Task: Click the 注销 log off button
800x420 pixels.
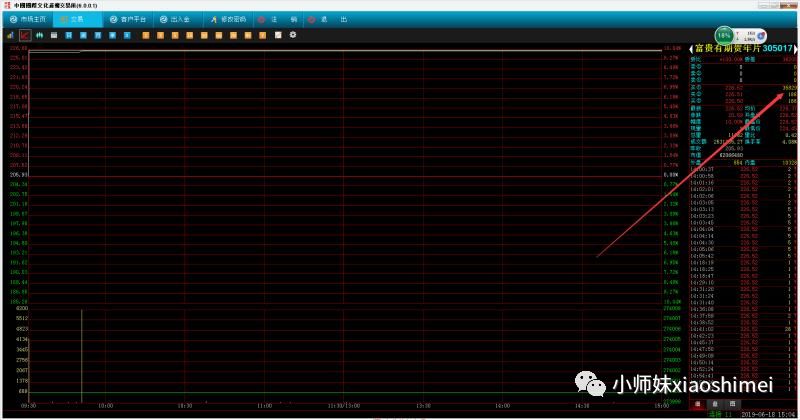Action: coord(278,19)
